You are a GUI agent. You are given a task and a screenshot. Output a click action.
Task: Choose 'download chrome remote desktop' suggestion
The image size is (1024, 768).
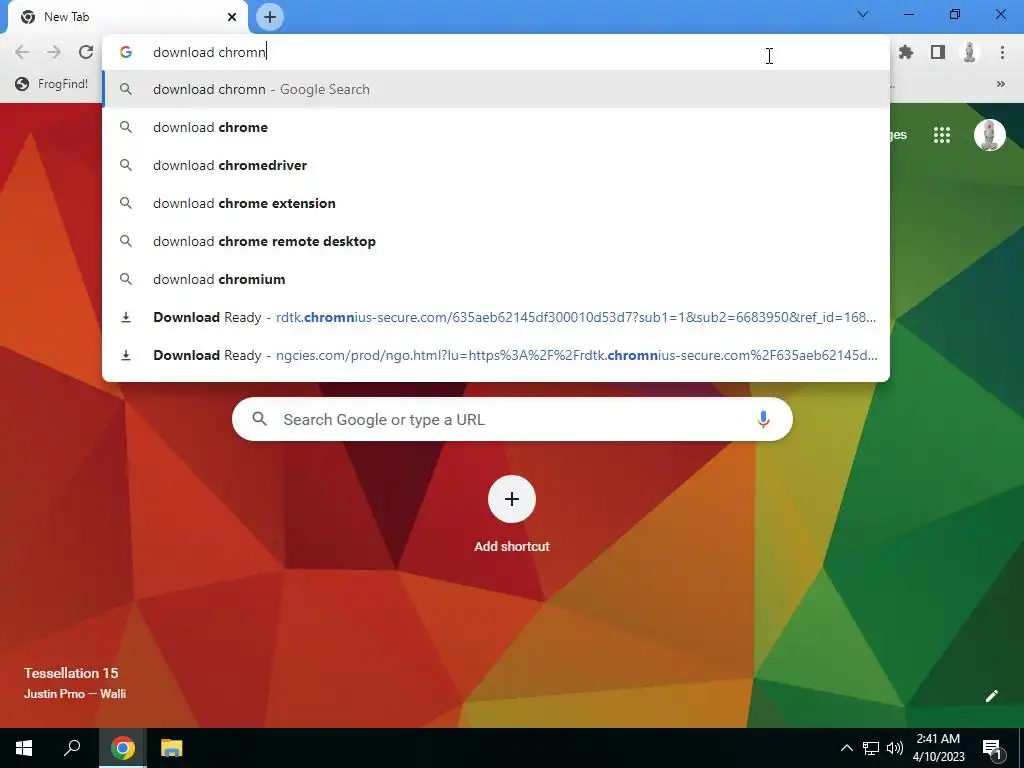pos(496,241)
